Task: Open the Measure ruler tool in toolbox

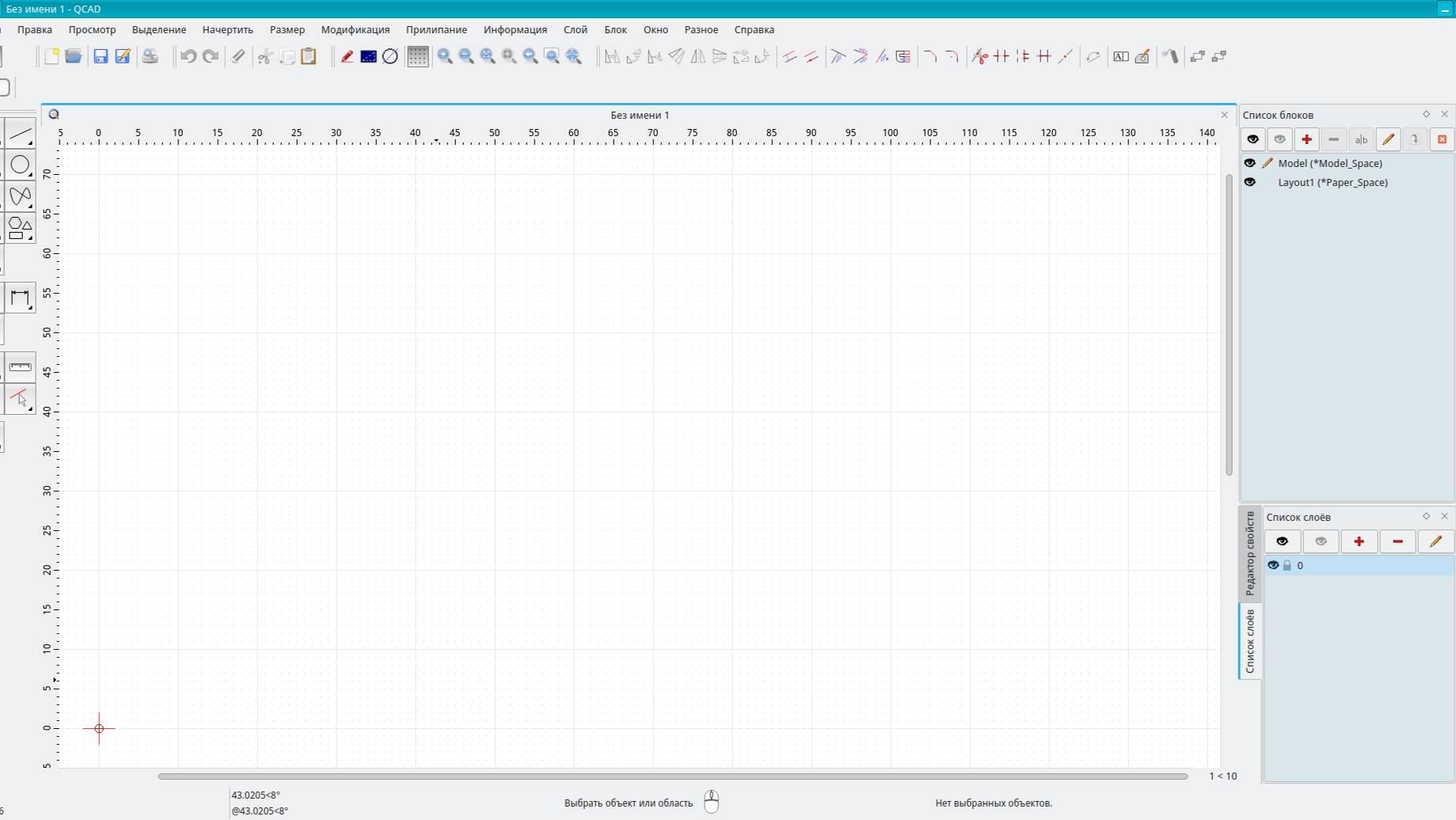Action: pos(20,366)
